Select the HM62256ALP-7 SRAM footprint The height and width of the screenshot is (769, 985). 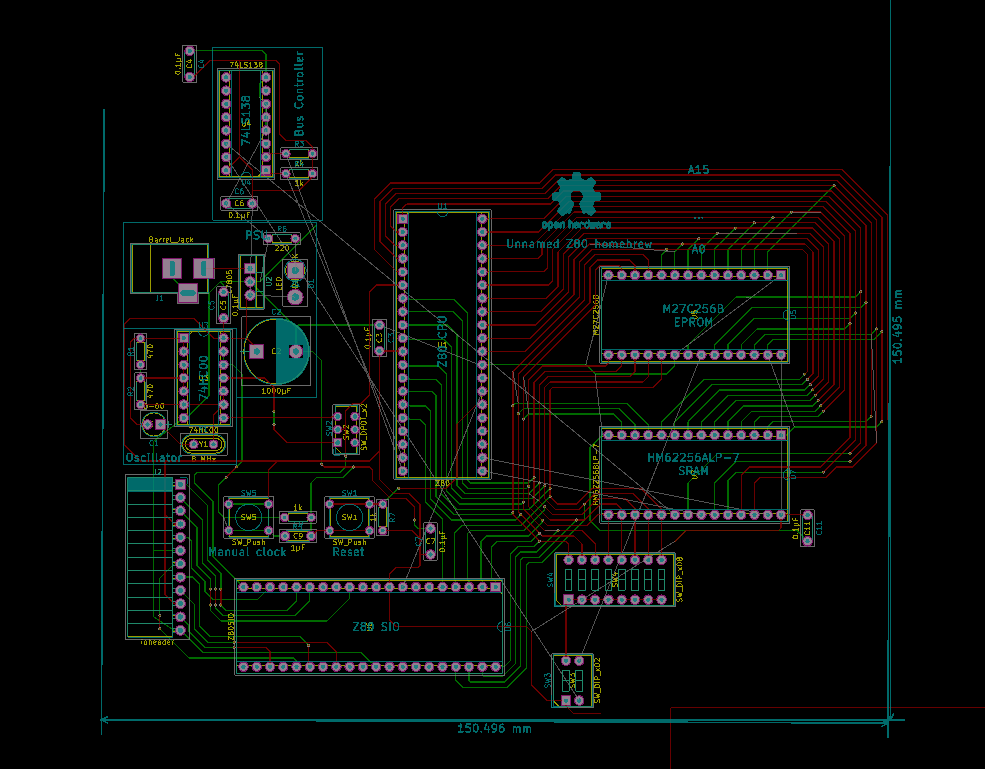coord(694,474)
